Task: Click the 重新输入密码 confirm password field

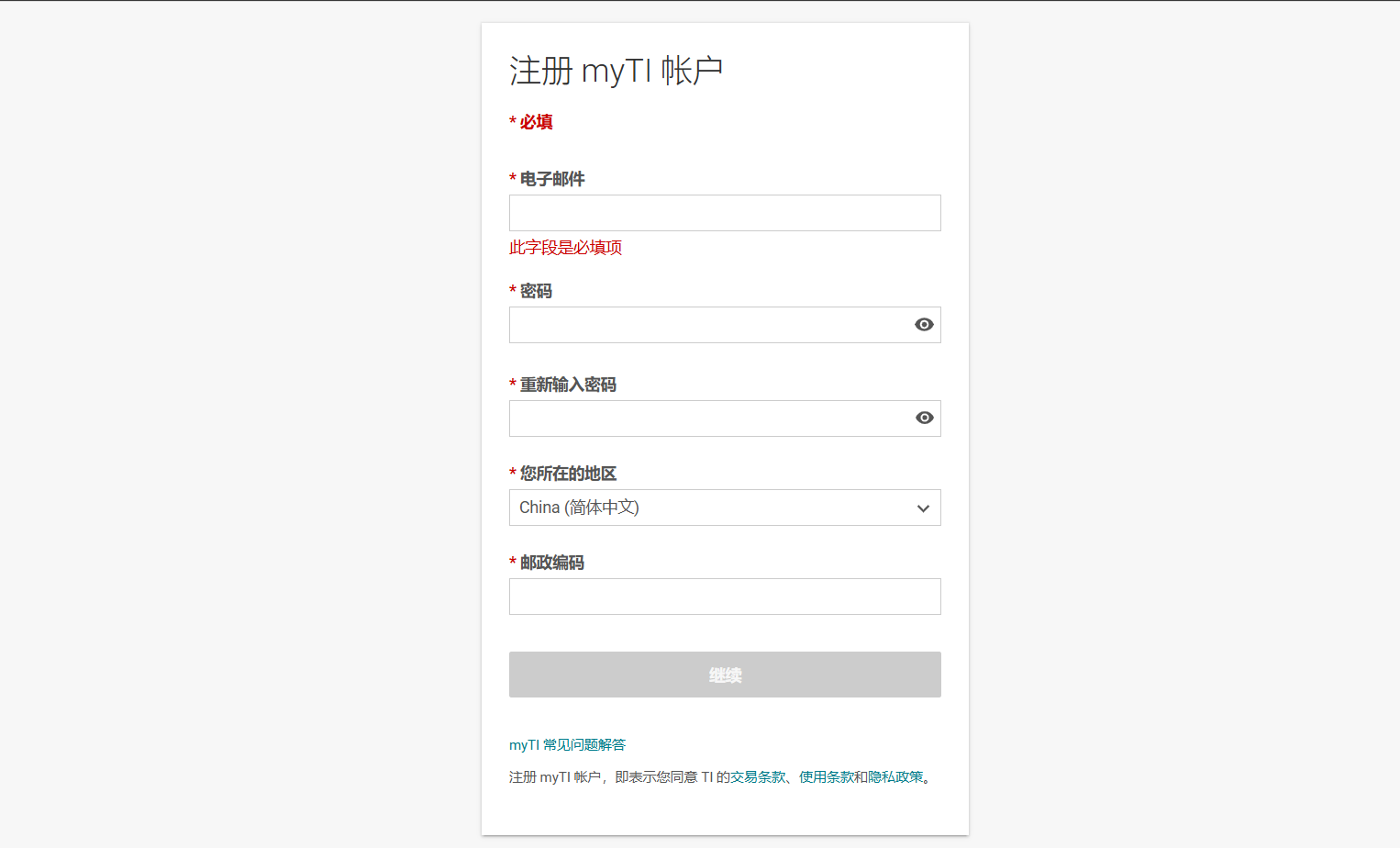Action: tap(725, 418)
